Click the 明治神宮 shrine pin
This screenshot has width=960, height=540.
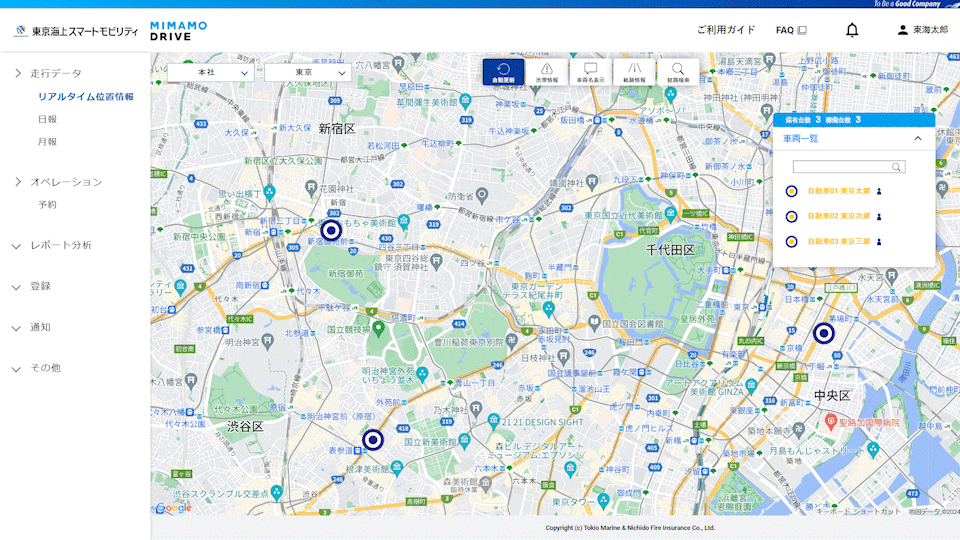[267, 340]
